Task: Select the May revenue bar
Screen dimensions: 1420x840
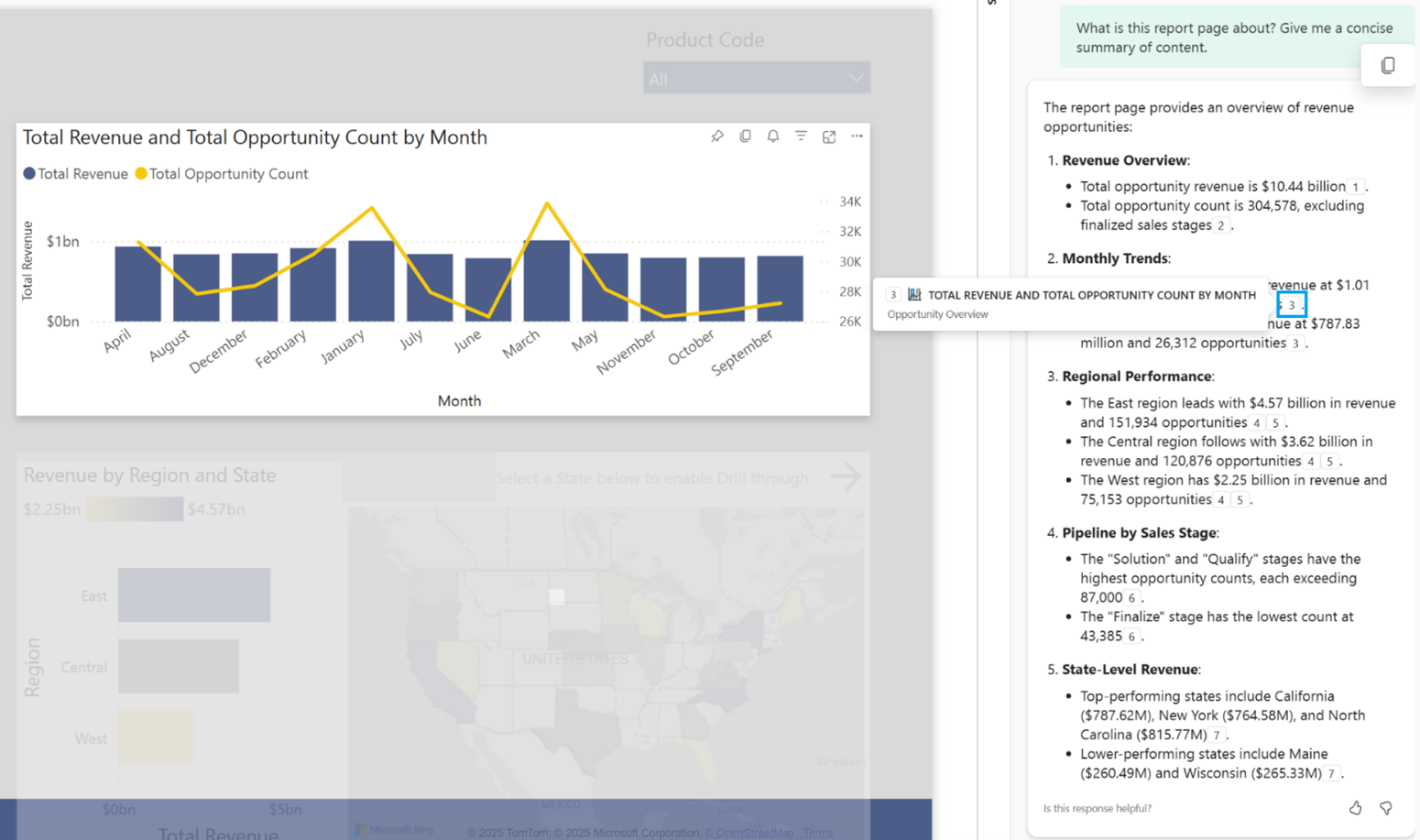Action: tap(606, 288)
